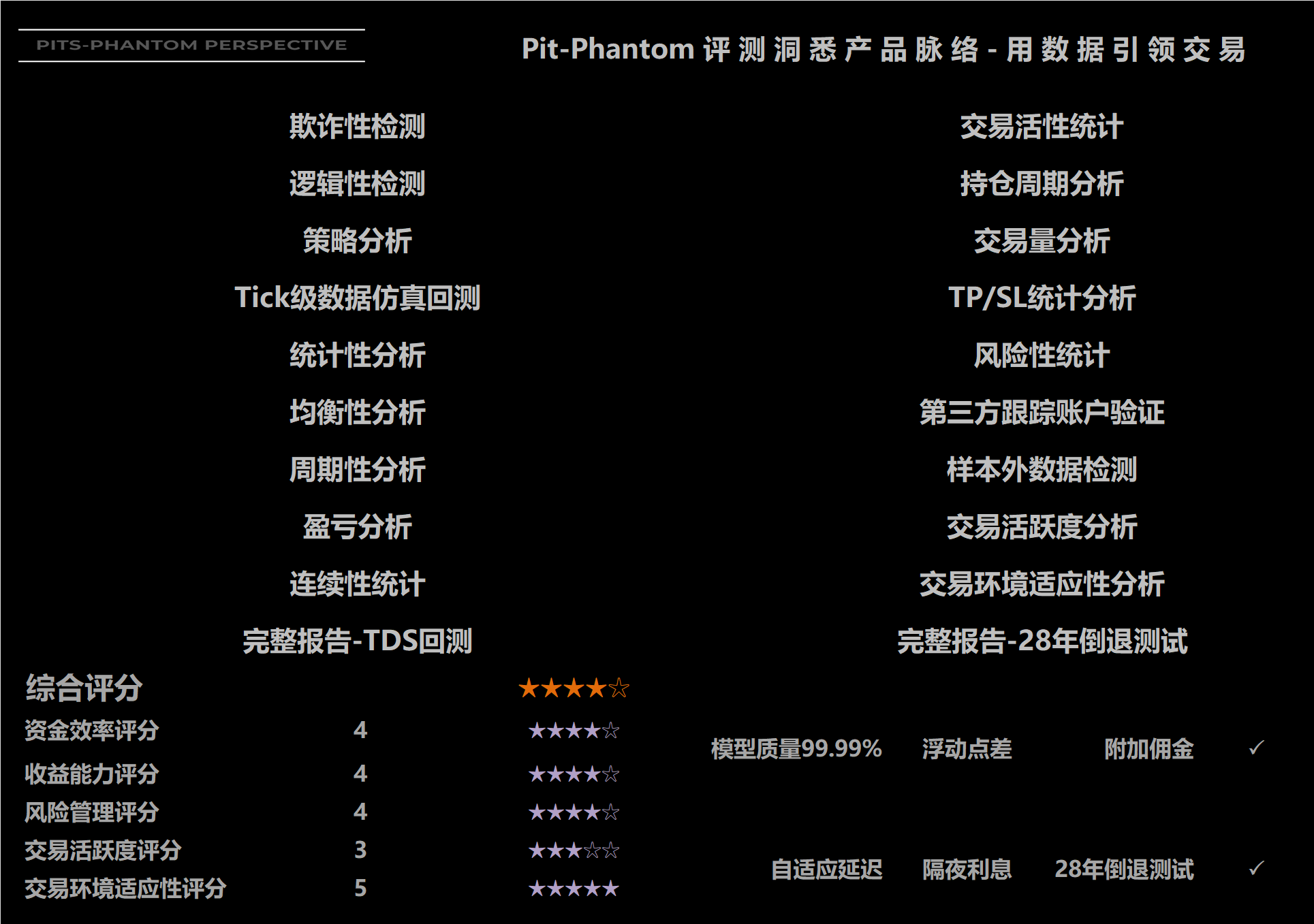Jump to 风险性统计
The width and height of the screenshot is (1314, 924).
click(1042, 355)
